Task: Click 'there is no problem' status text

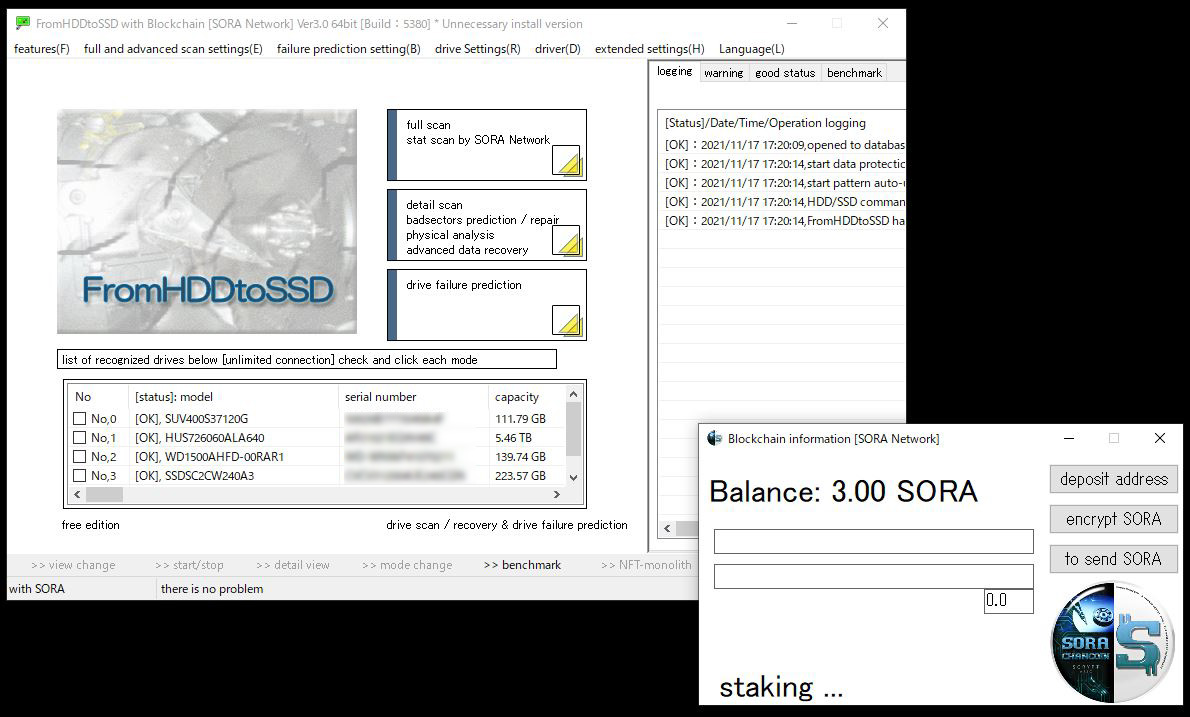Action: [212, 588]
